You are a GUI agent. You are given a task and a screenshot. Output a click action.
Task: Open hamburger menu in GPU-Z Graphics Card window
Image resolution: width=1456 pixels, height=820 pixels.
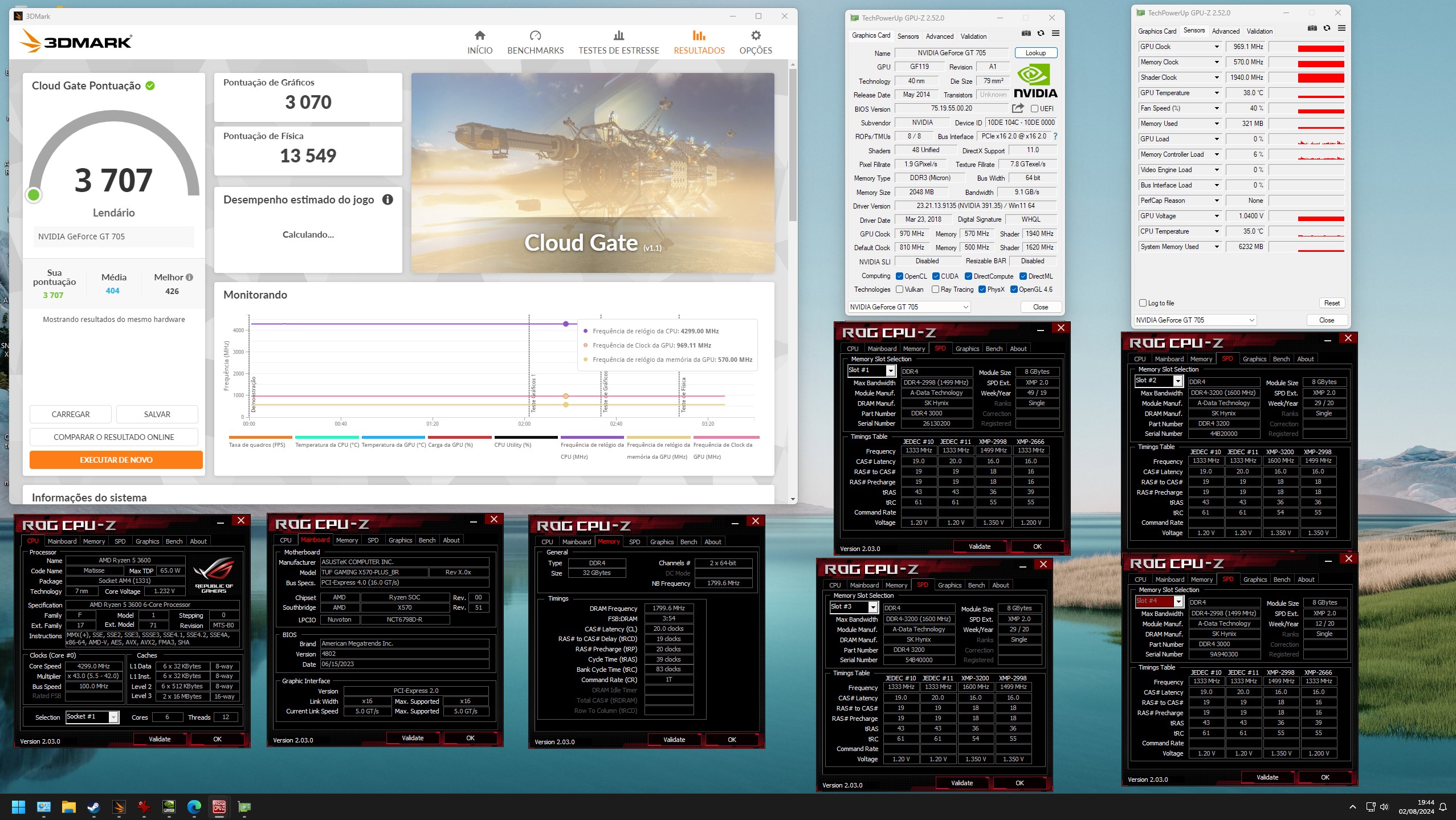coord(1055,33)
